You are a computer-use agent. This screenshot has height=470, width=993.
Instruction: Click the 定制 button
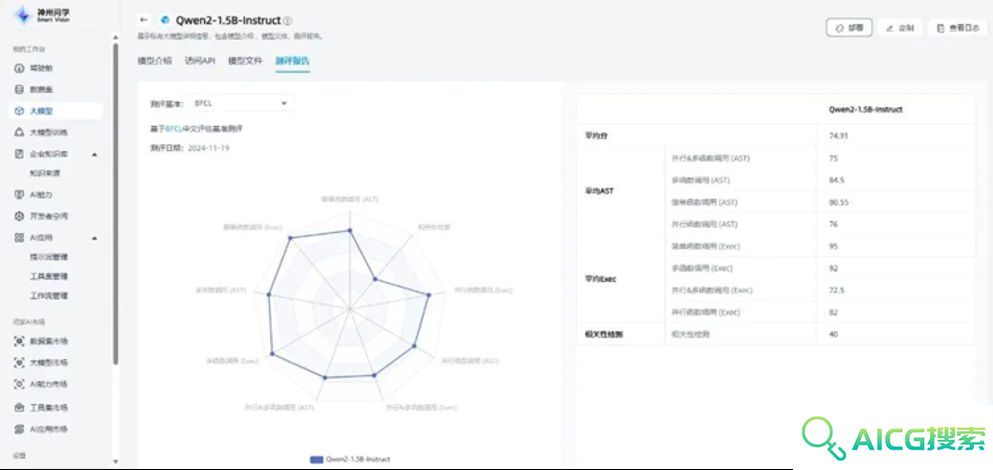click(x=900, y=28)
